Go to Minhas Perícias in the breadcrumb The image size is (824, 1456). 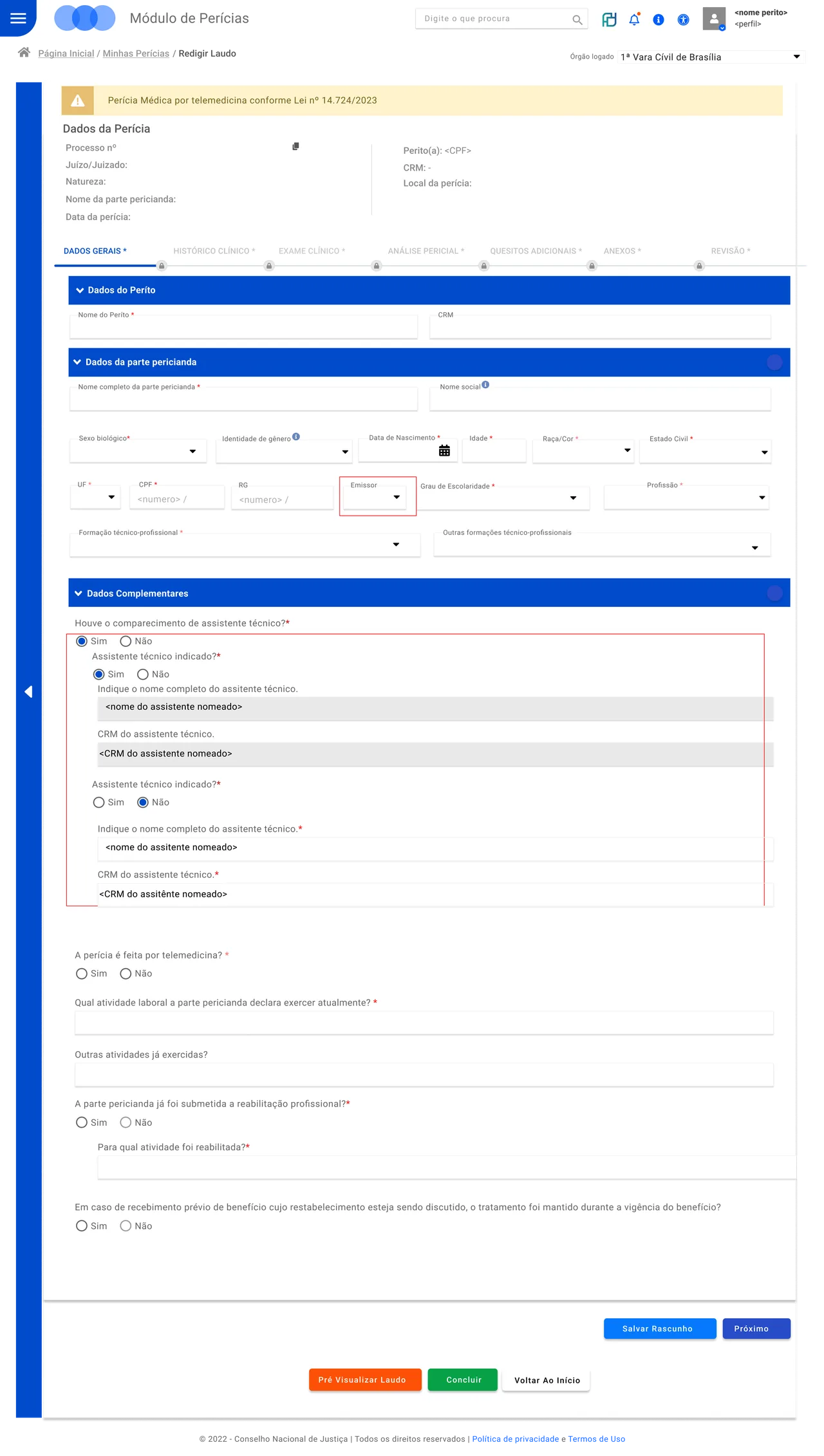(136, 53)
